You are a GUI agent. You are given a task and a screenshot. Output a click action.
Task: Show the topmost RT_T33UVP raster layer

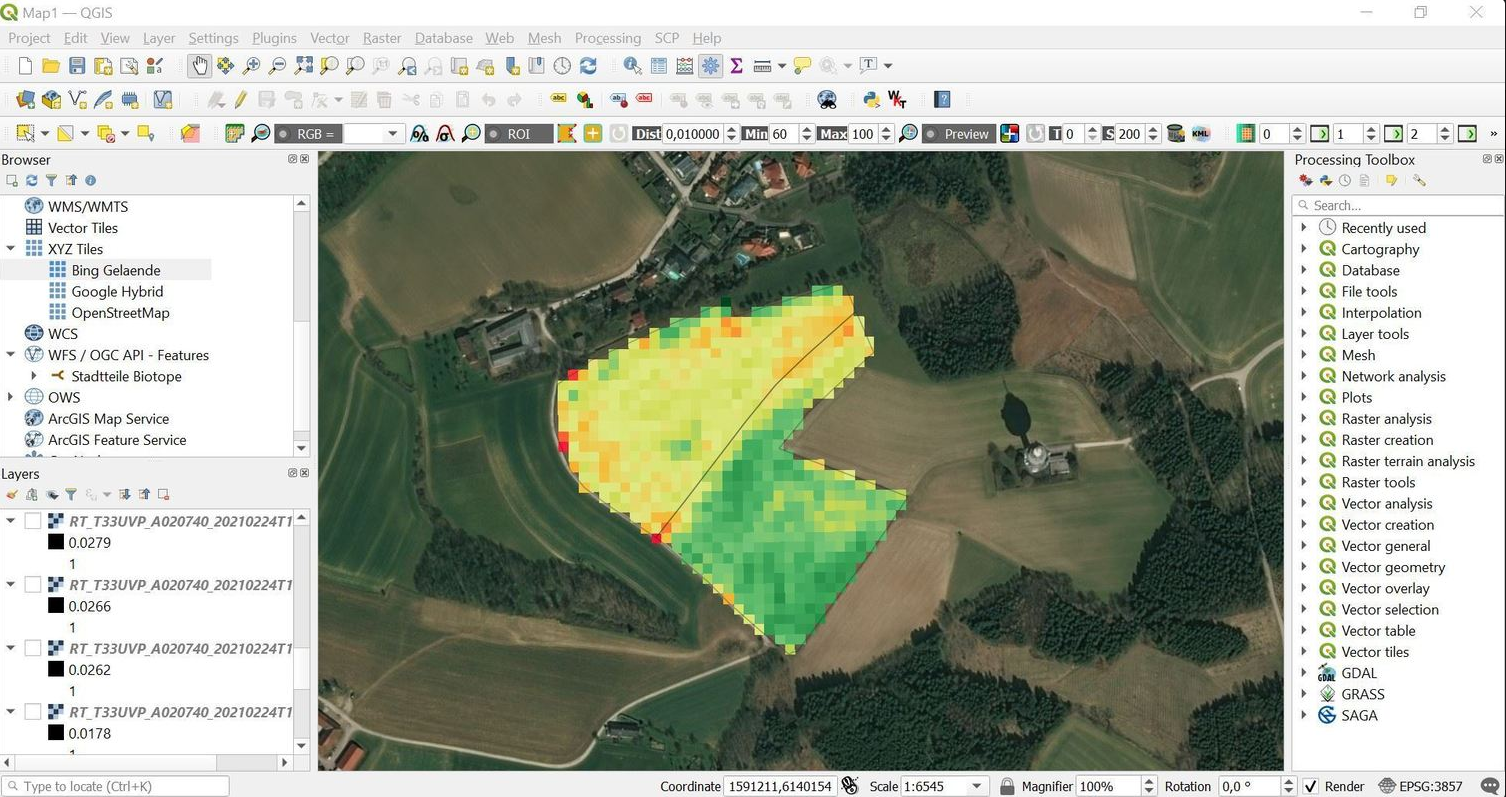(33, 520)
